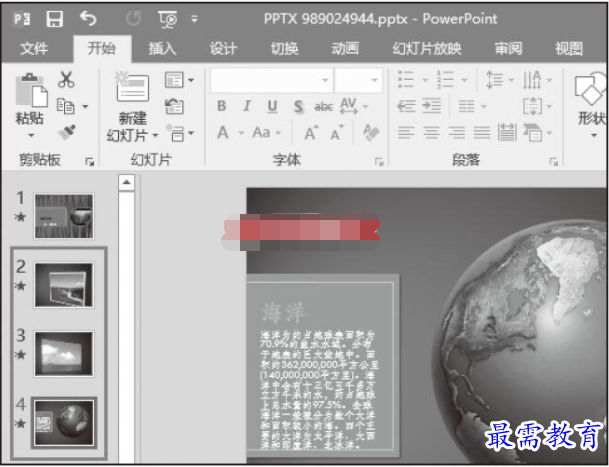Toggle Italic formatting
This screenshot has width=609, height=467.
(247, 106)
